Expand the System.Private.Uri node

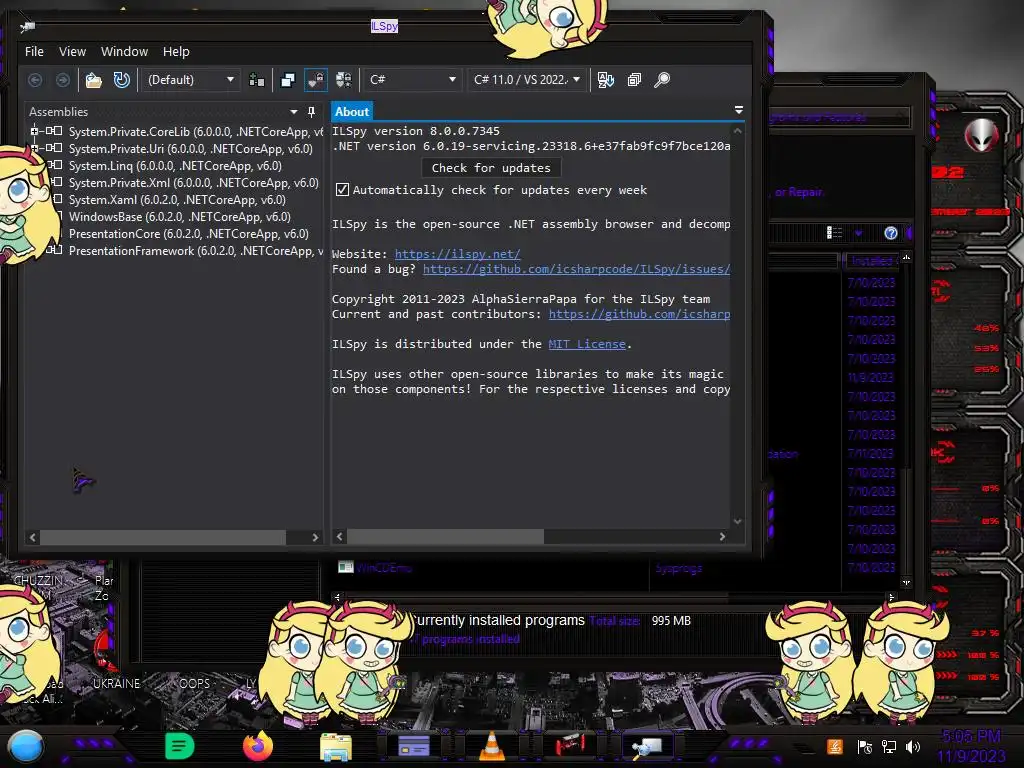pyautogui.click(x=34, y=148)
